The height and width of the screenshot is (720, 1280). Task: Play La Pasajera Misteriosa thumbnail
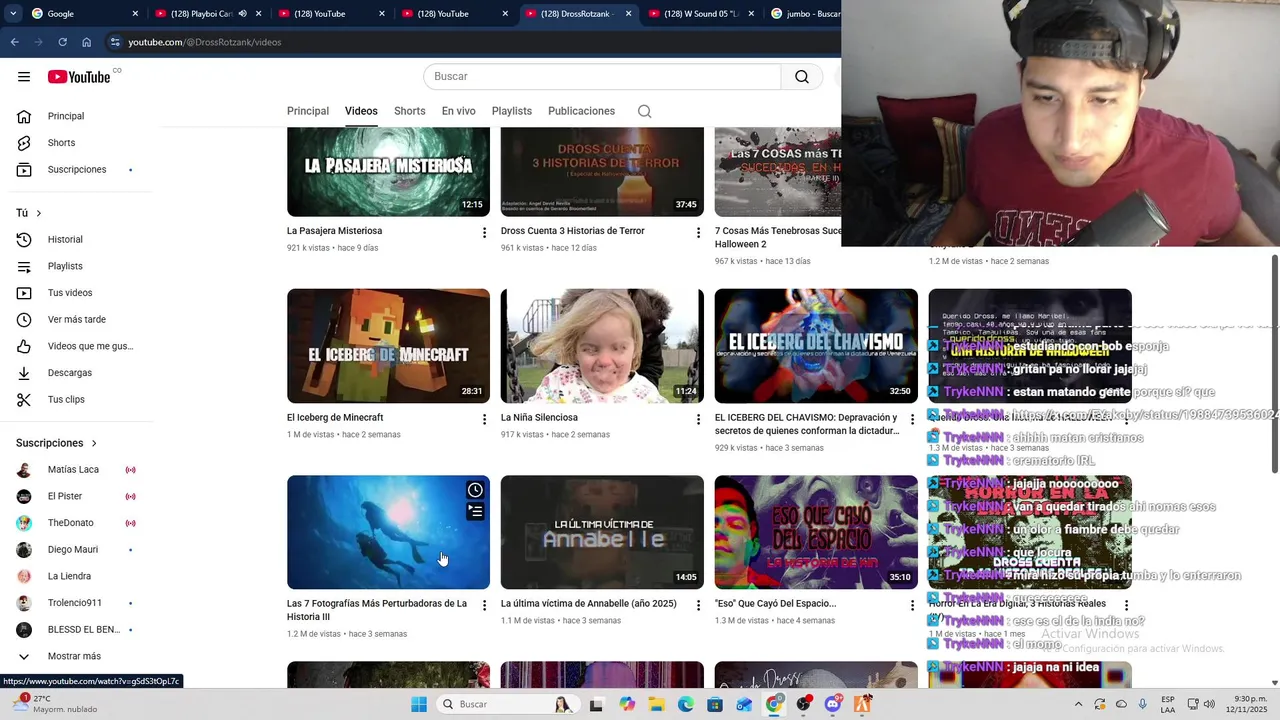(x=388, y=171)
